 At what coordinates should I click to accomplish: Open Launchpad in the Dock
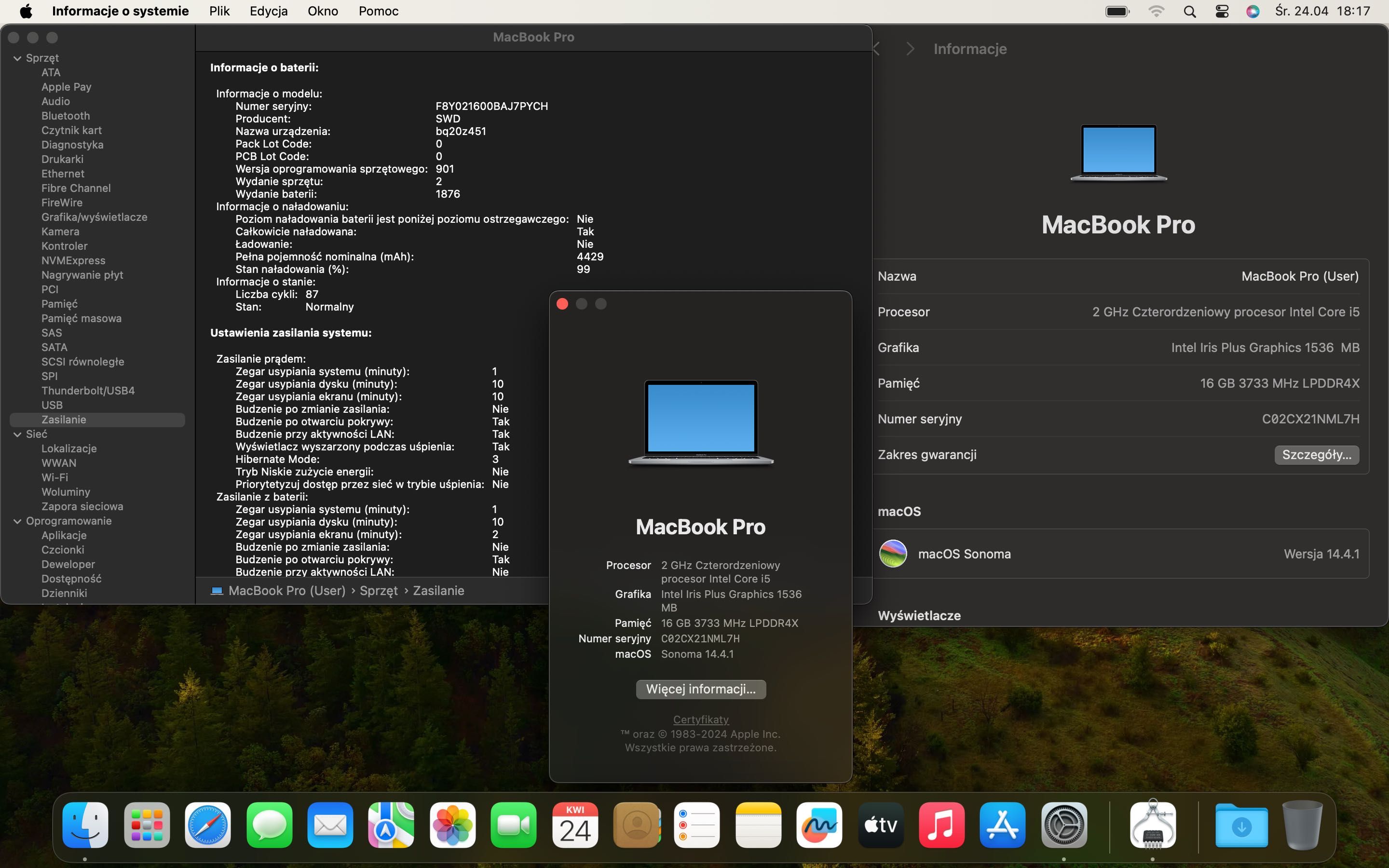[146, 825]
